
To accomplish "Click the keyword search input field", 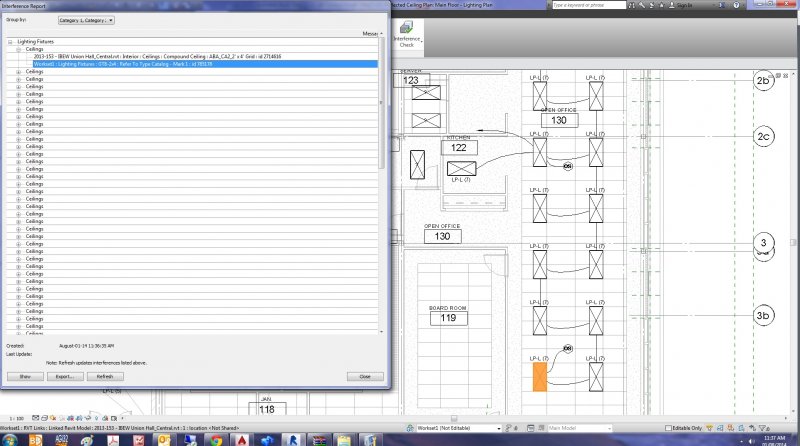I will click(589, 5).
